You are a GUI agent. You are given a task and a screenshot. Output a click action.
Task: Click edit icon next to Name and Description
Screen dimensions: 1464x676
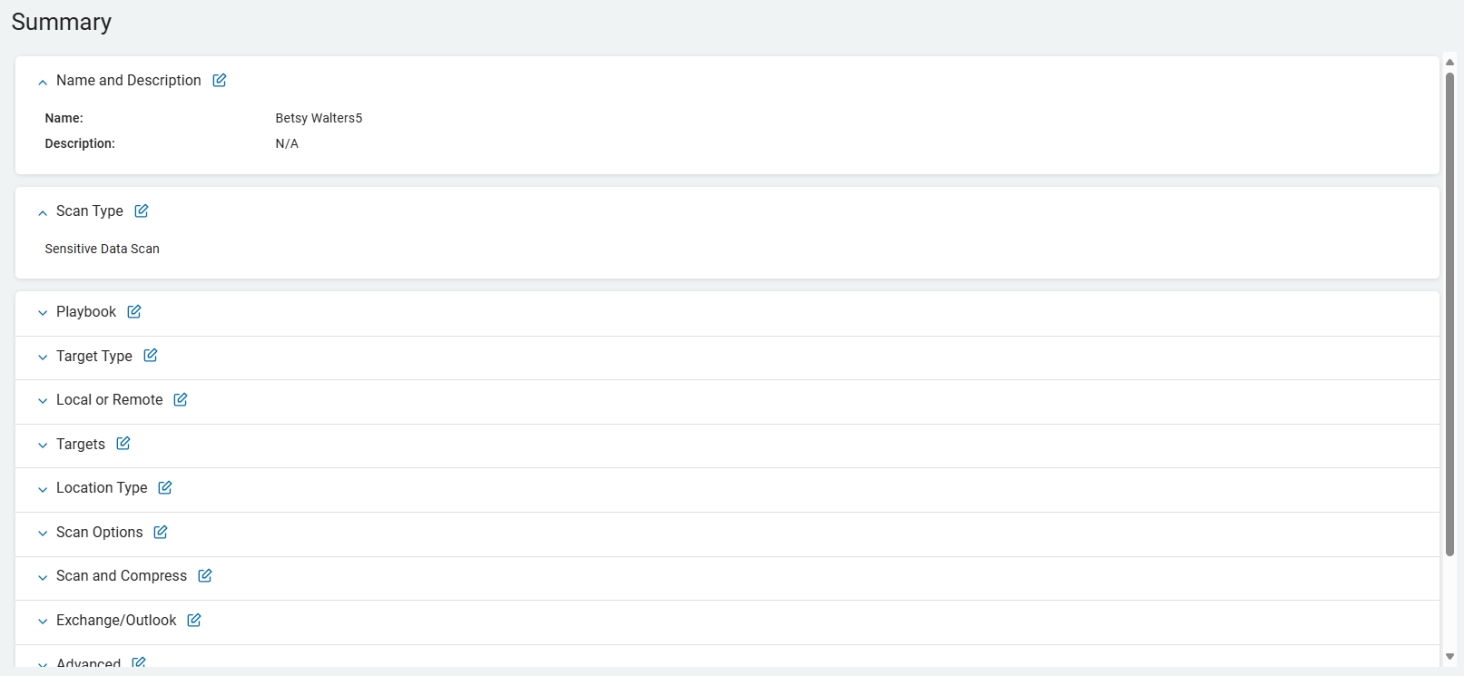tap(220, 81)
